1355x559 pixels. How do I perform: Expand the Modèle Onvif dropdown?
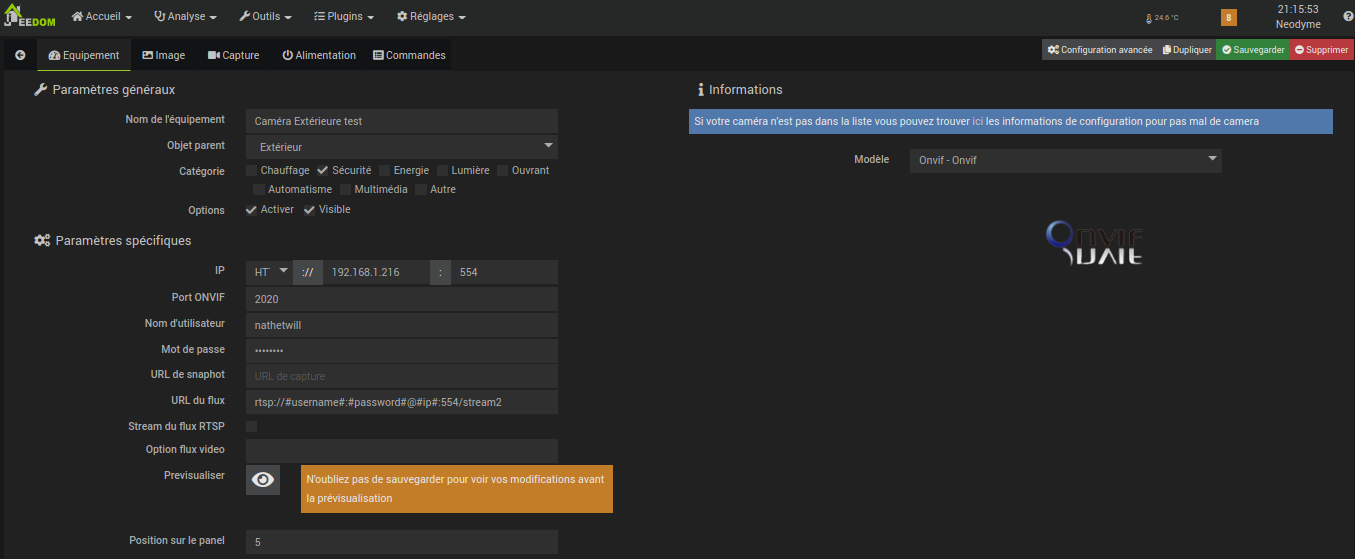[x=1065, y=160]
